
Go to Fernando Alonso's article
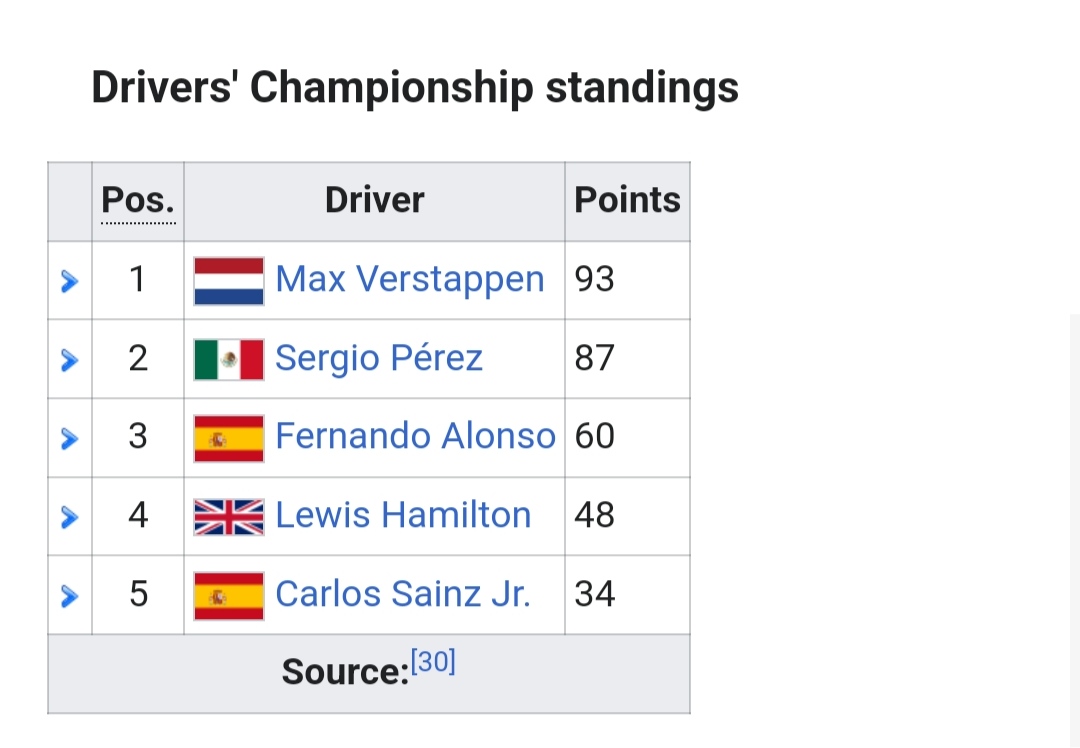pos(414,436)
